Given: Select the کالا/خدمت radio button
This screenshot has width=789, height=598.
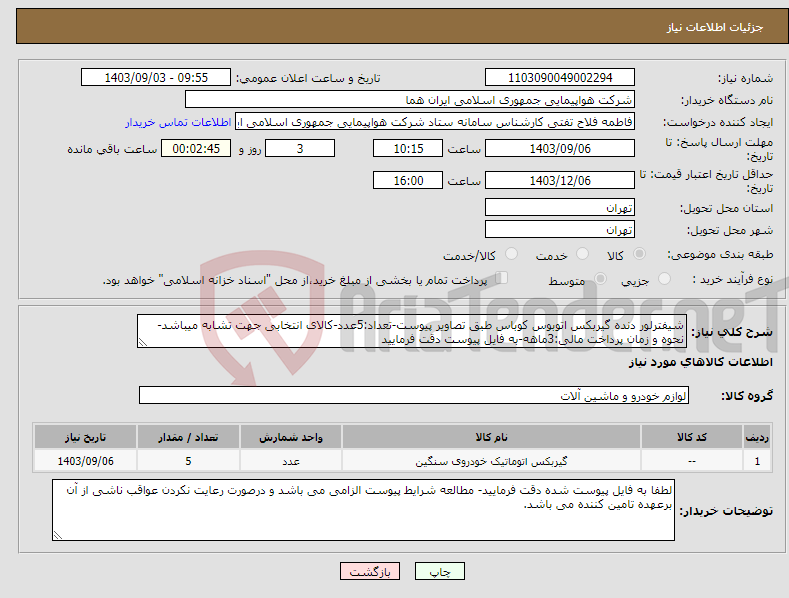Looking at the screenshot, I should coord(511,254).
